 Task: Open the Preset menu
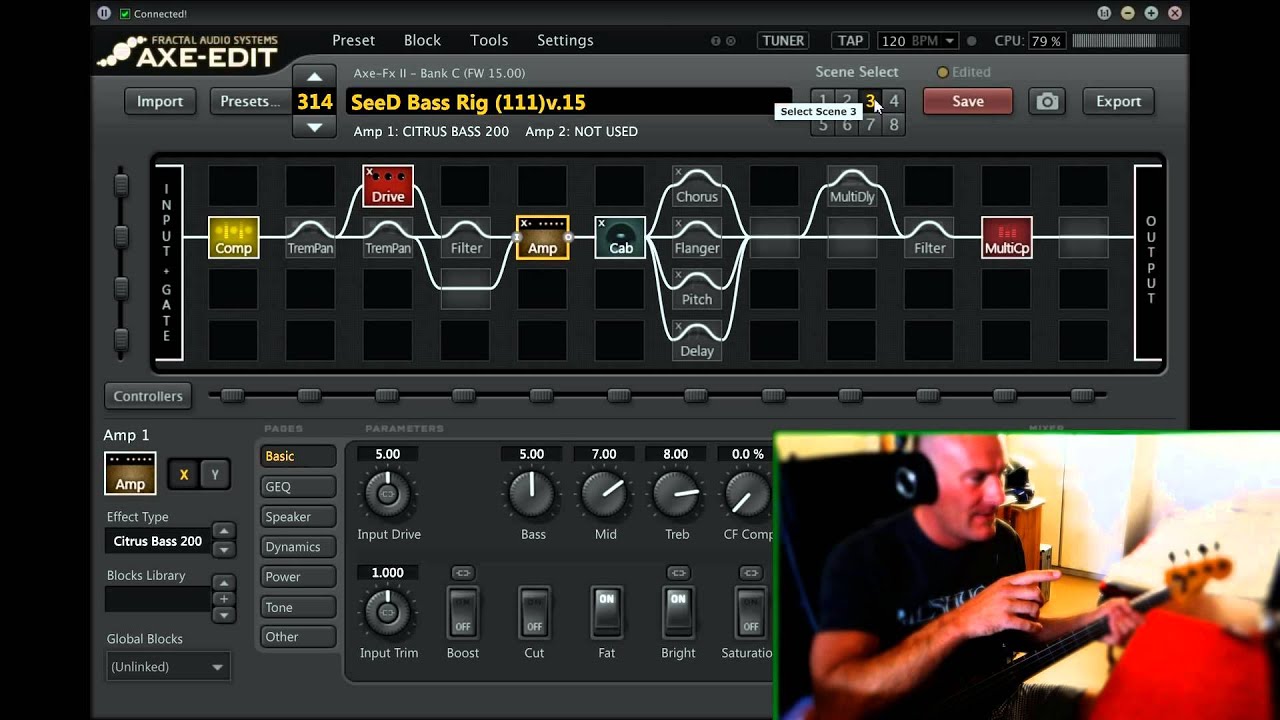pos(353,40)
